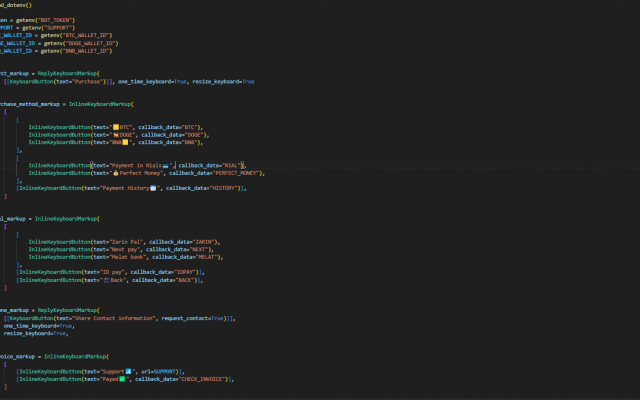
Task: Click the back arrow emoji before Back
Action: coord(107,280)
